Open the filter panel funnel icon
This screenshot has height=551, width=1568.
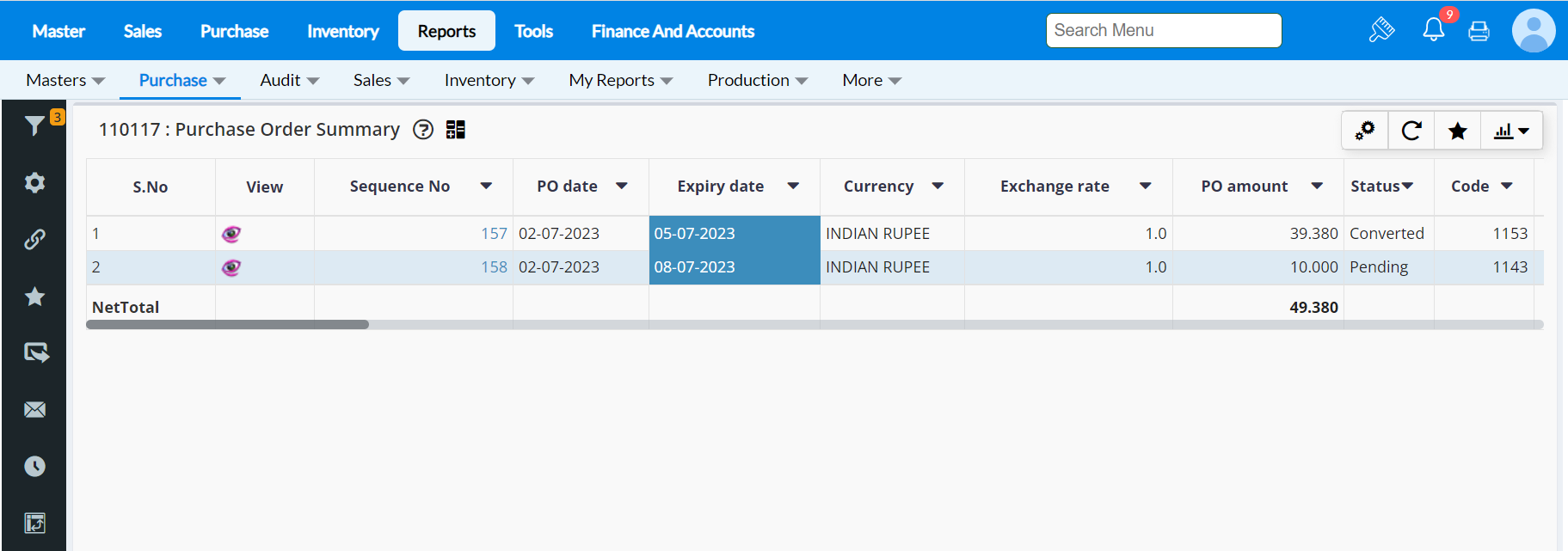pyautogui.click(x=34, y=126)
